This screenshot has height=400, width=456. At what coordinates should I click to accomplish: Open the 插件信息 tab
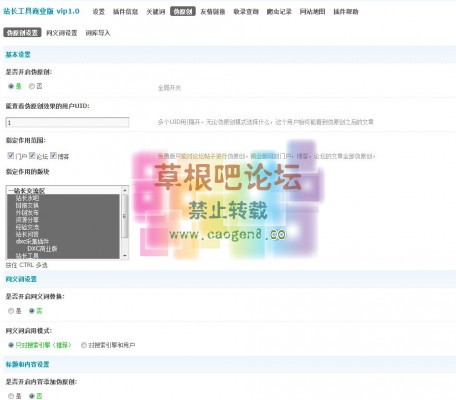click(125, 12)
